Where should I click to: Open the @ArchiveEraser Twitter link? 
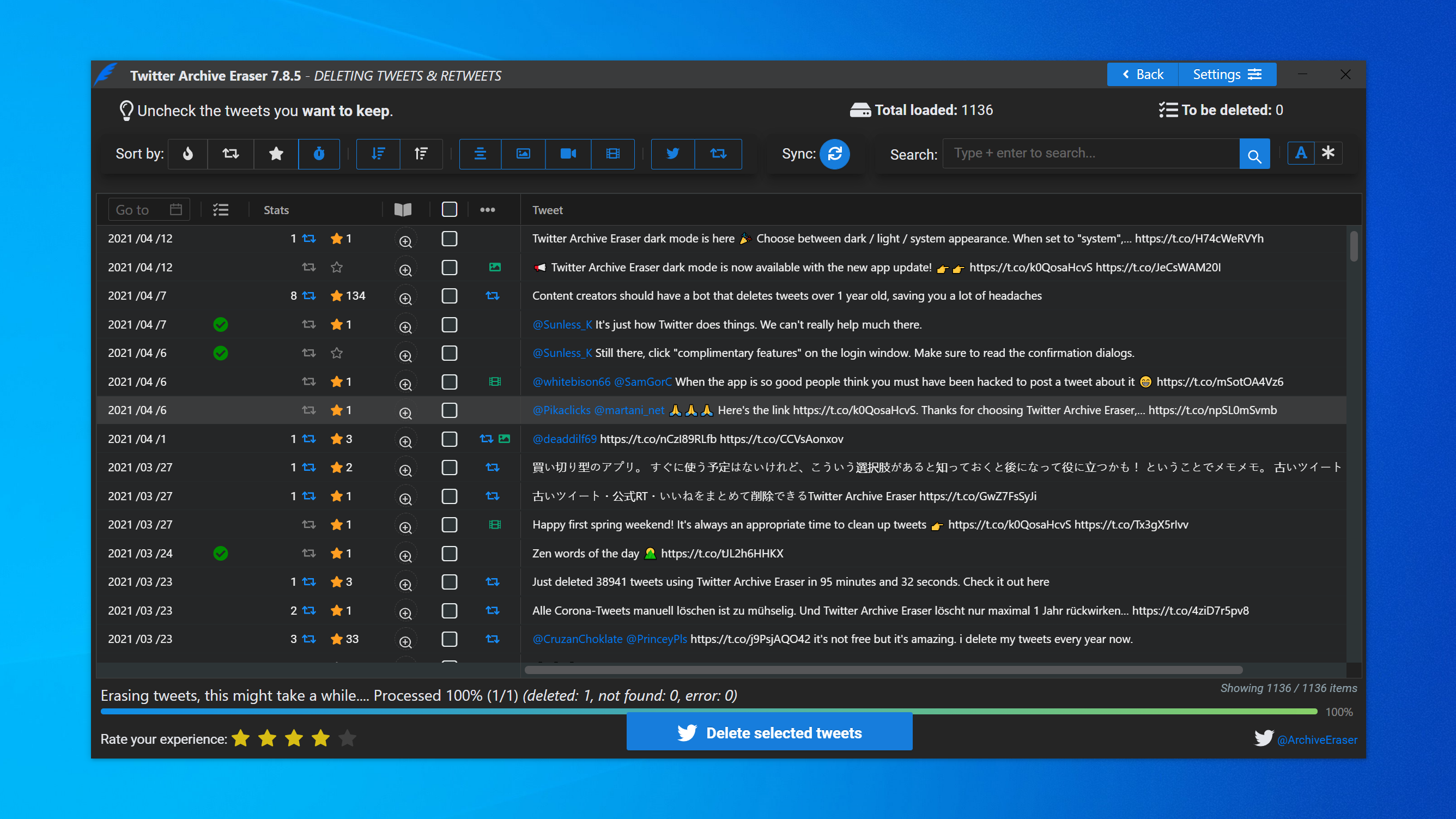[1317, 739]
